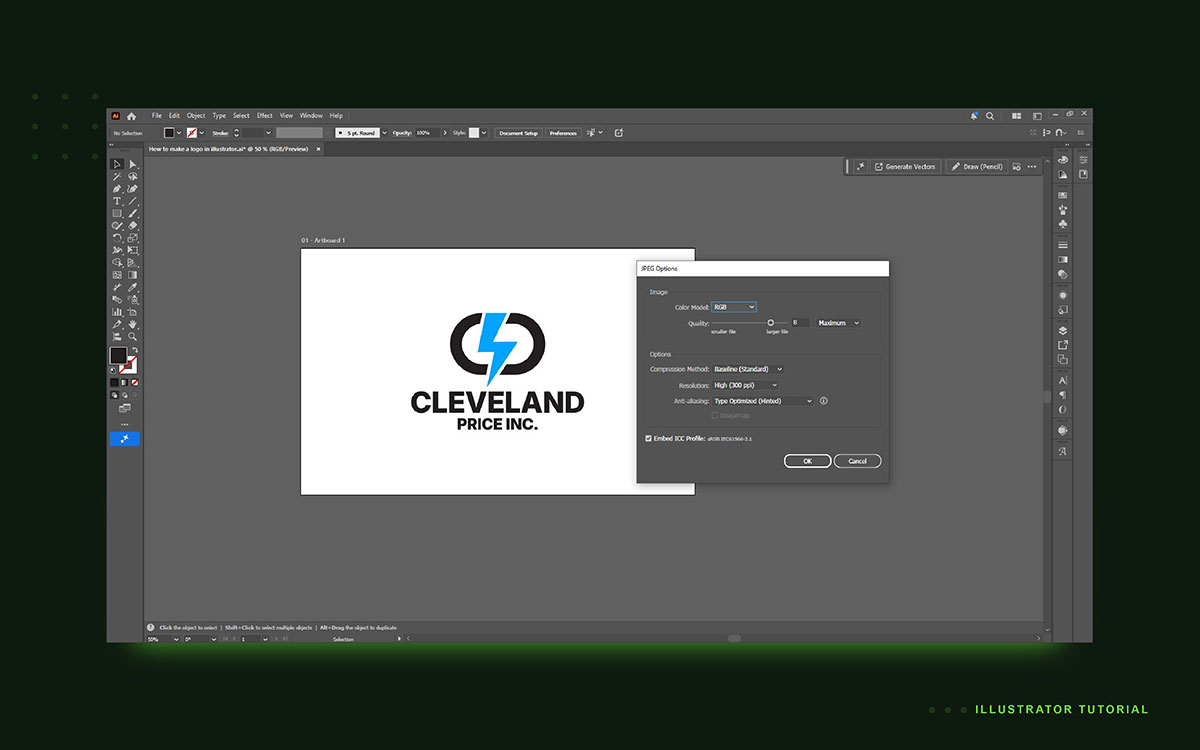Select the Artboard tool

(x=132, y=312)
